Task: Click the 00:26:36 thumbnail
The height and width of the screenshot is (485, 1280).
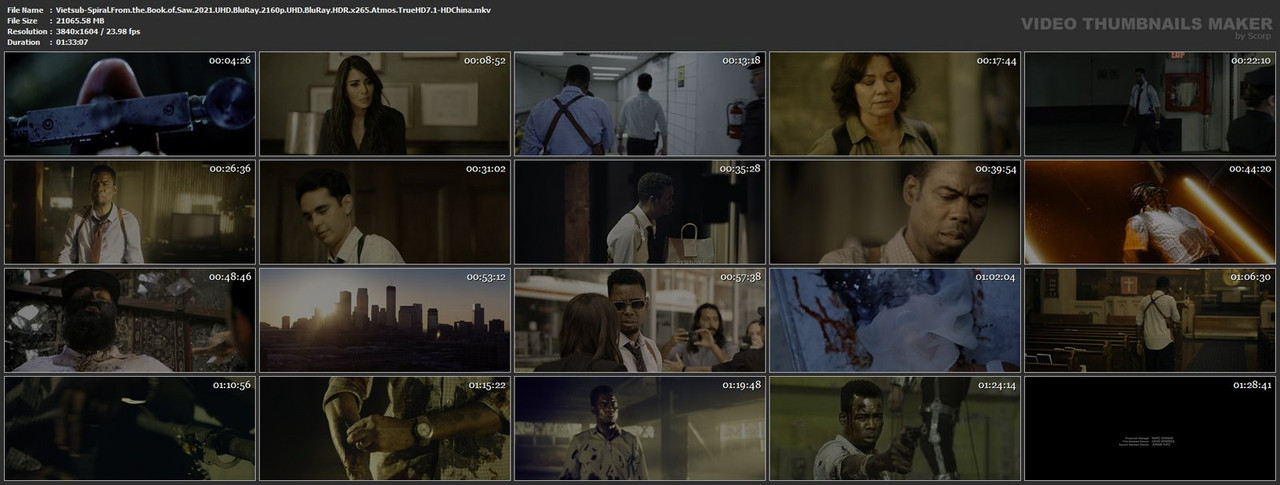Action: click(x=130, y=212)
